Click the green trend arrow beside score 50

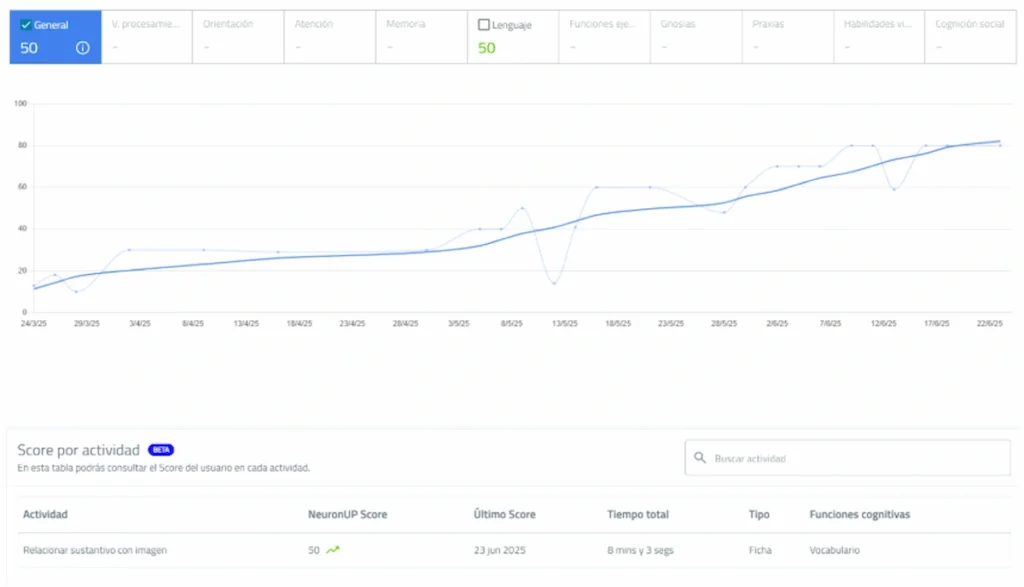[x=332, y=550]
